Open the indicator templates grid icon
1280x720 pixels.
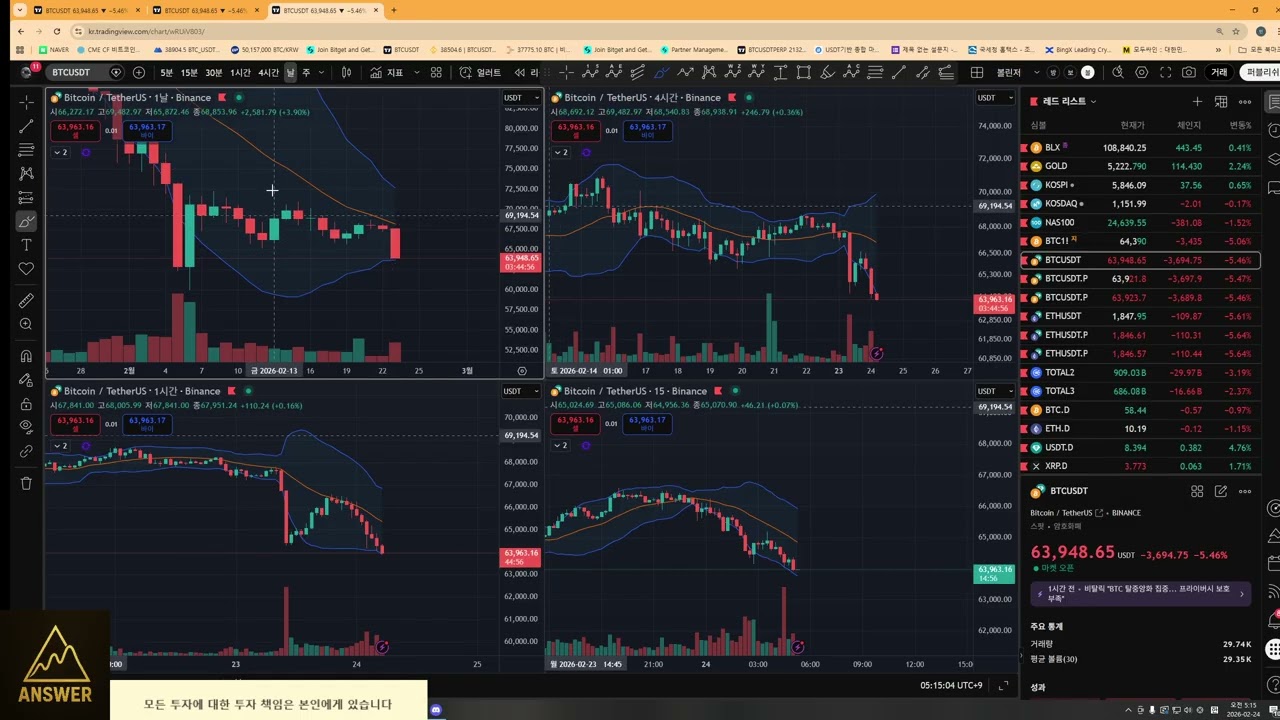436,72
